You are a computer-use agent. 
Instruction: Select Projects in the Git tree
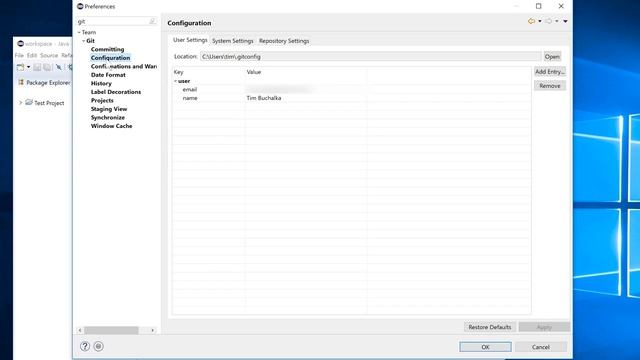pyautogui.click(x=102, y=100)
